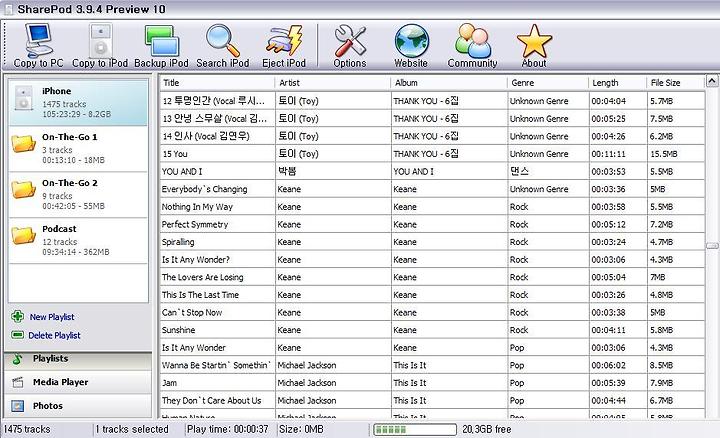Viewport: 720px width, 438px height.
Task: Click '1 tracks selected' in status bar
Action: pos(132,429)
